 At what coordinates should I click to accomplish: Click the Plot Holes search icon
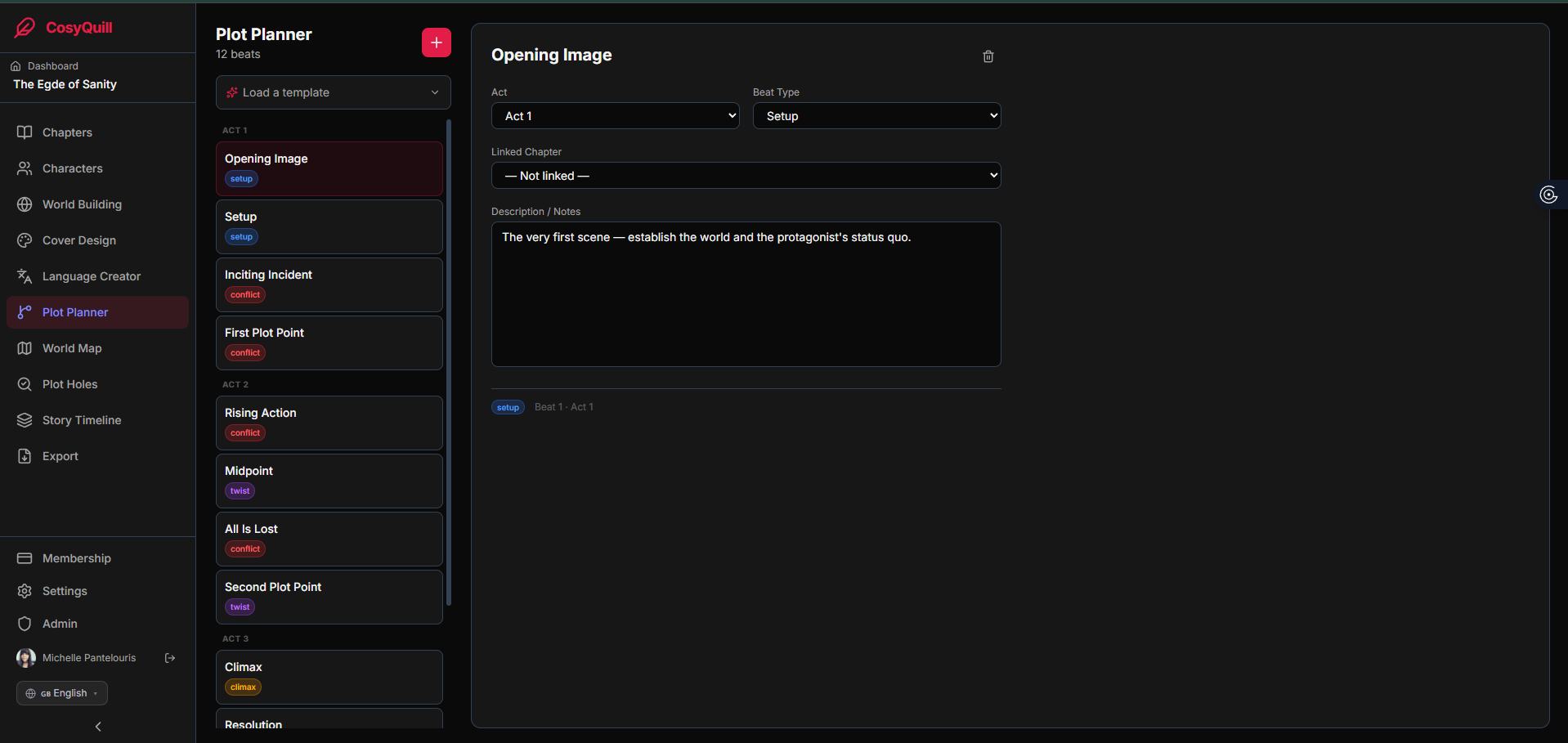point(25,384)
